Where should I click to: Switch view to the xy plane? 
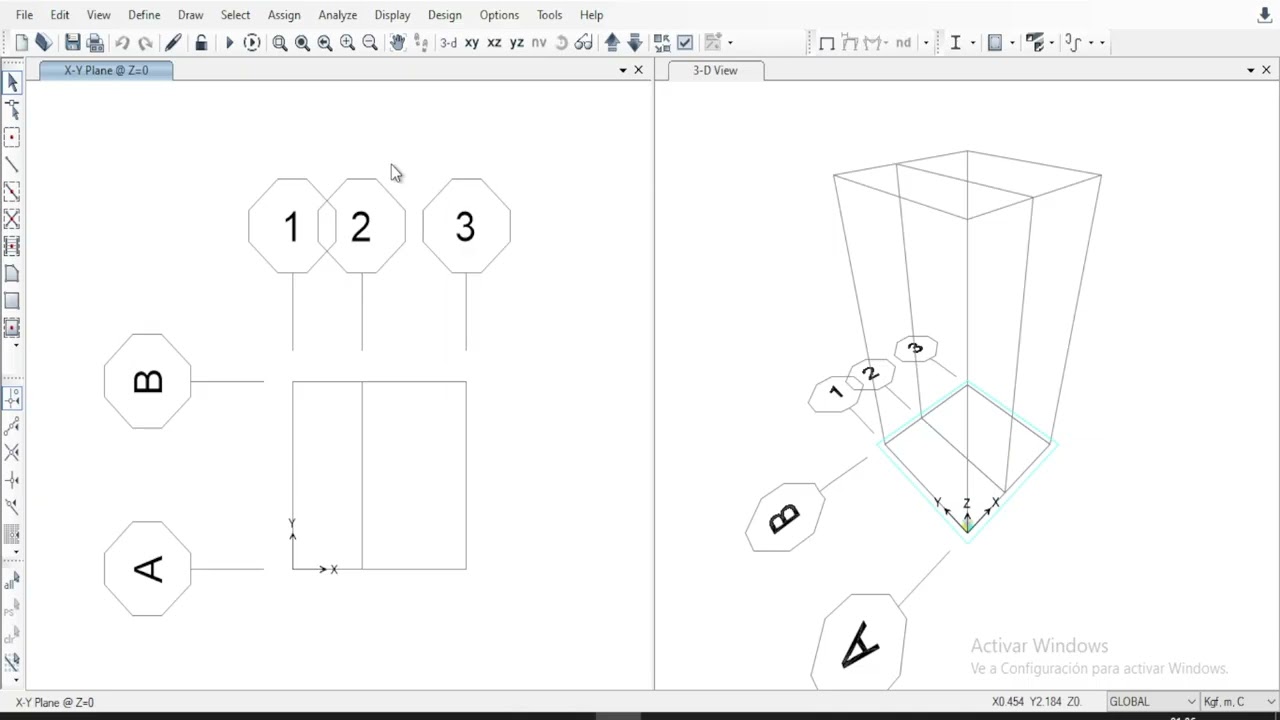[471, 42]
